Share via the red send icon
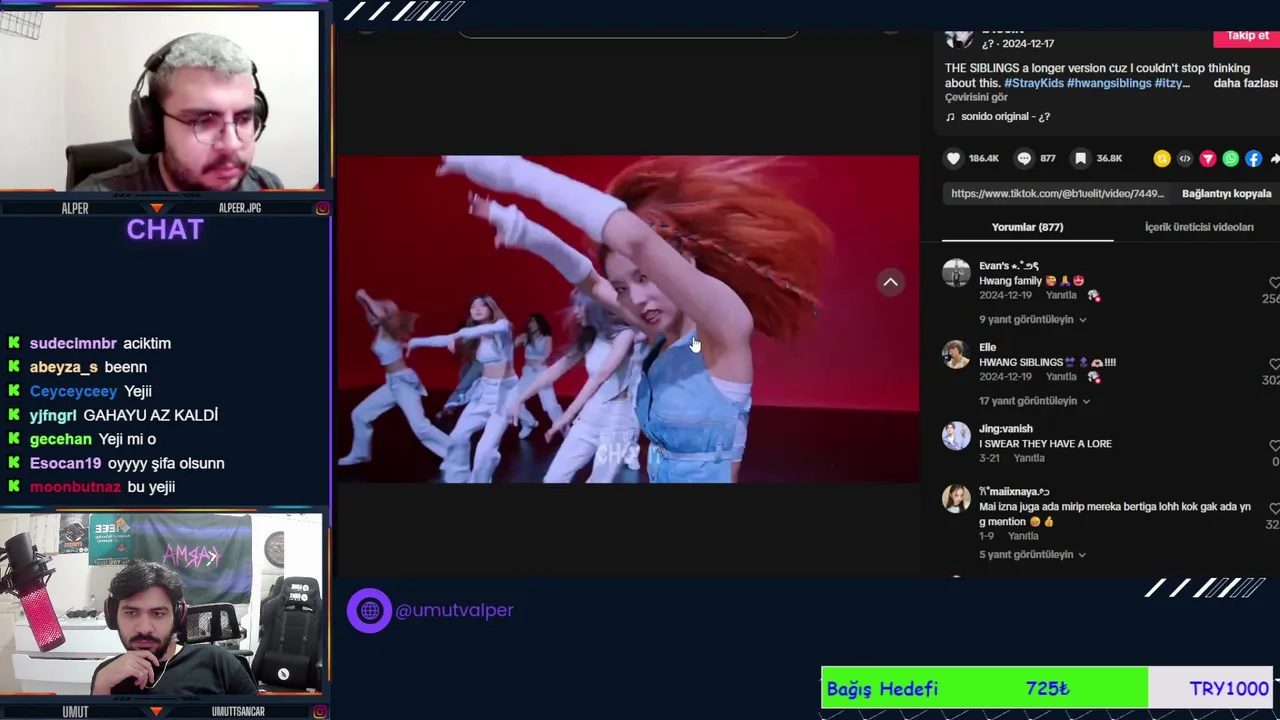 (x=1207, y=158)
